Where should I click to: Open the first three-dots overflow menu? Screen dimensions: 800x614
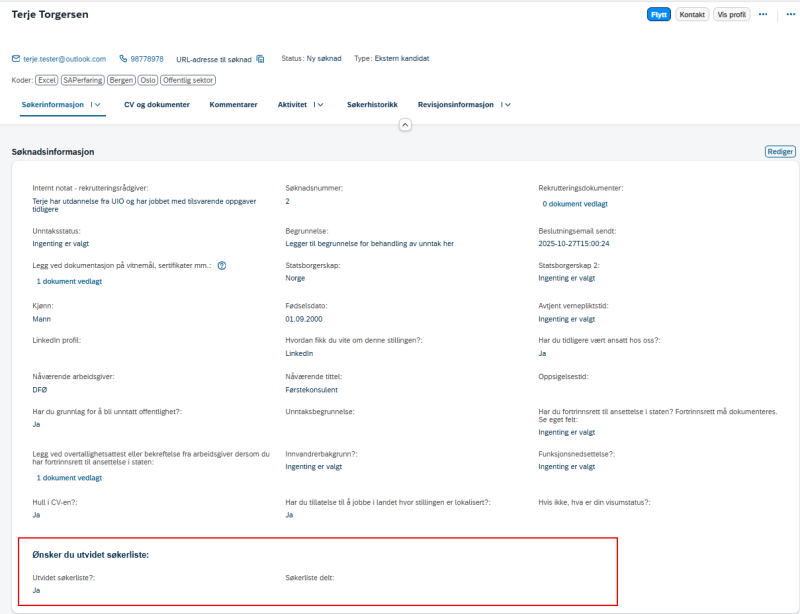click(x=763, y=14)
